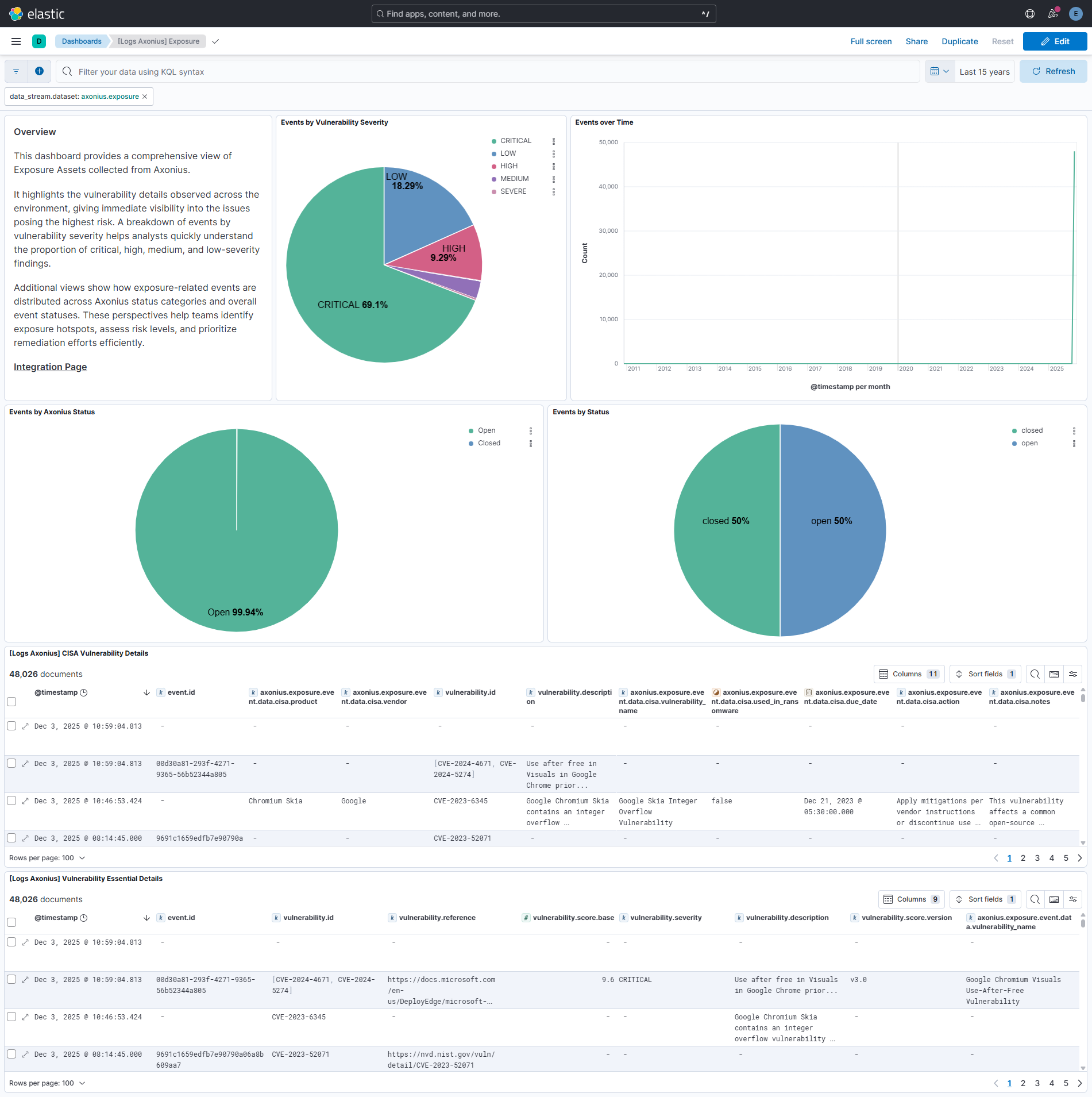This screenshot has width=1092, height=1097.
Task: Open SEVERE legend options menu
Action: [x=554, y=191]
